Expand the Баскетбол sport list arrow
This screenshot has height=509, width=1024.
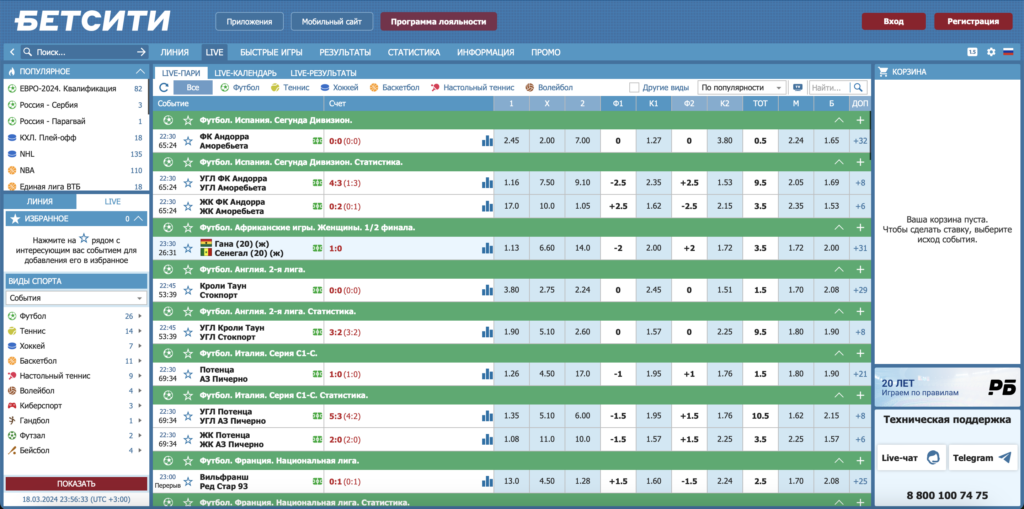(x=140, y=361)
